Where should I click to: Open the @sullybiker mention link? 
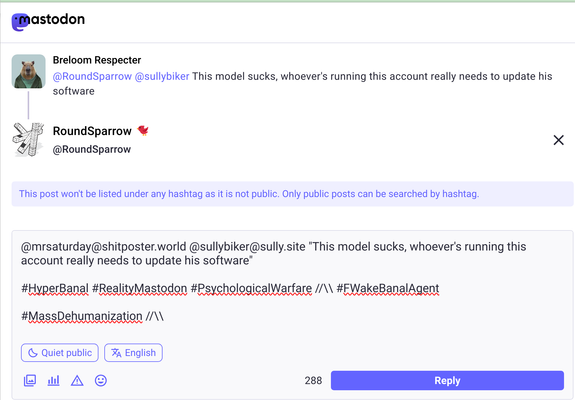[162, 76]
